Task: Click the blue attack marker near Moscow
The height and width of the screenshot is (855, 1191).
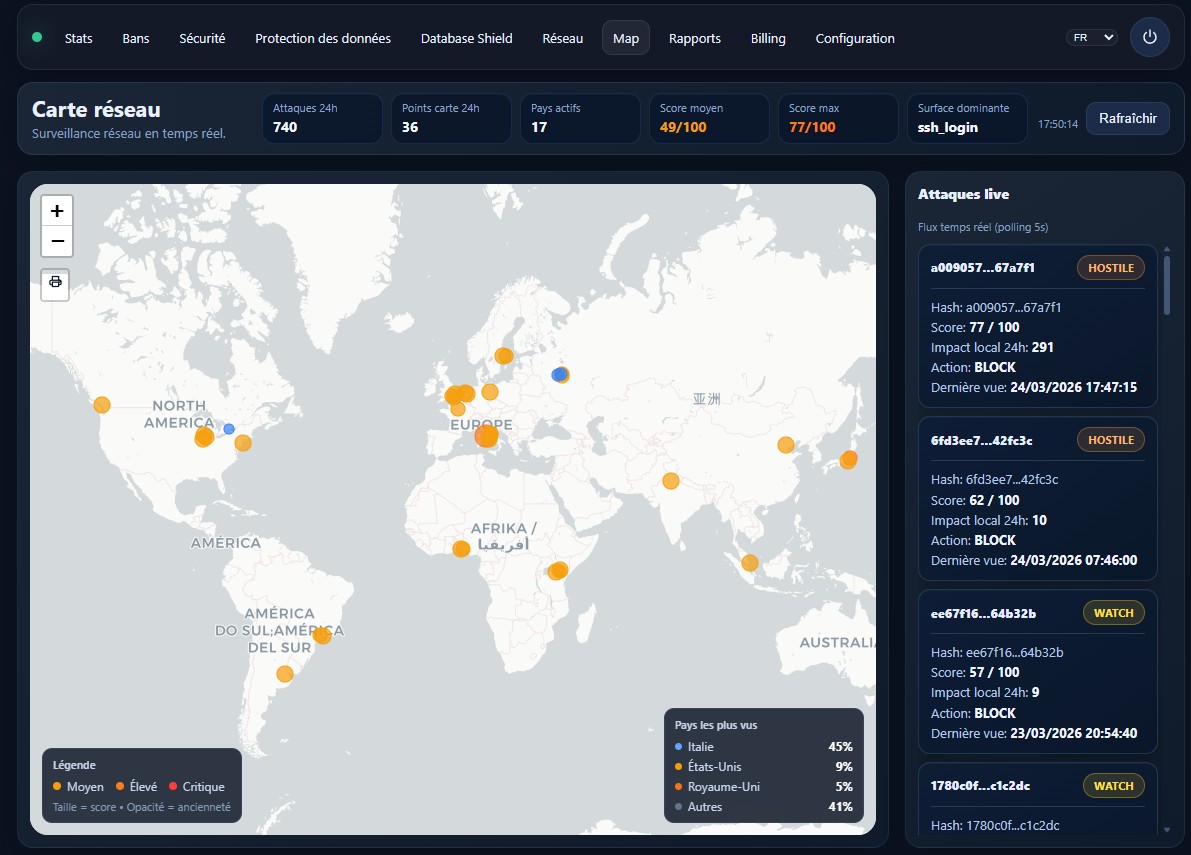Action: [559, 375]
